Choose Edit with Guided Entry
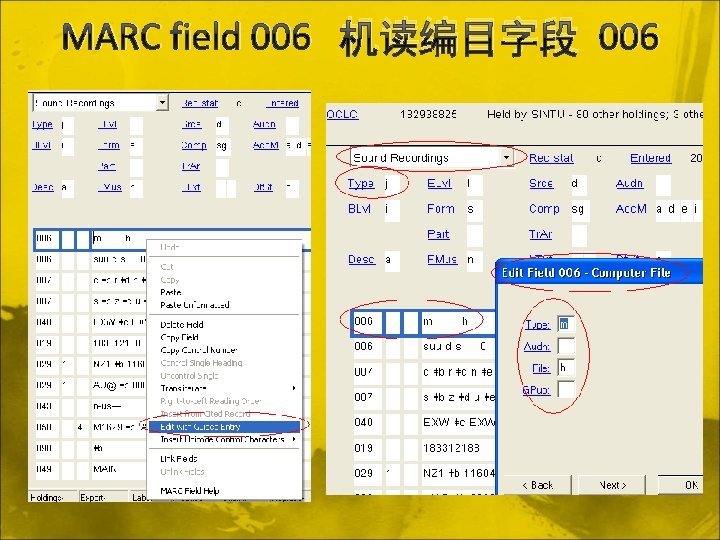Viewport: 720px width, 540px height. (224, 427)
